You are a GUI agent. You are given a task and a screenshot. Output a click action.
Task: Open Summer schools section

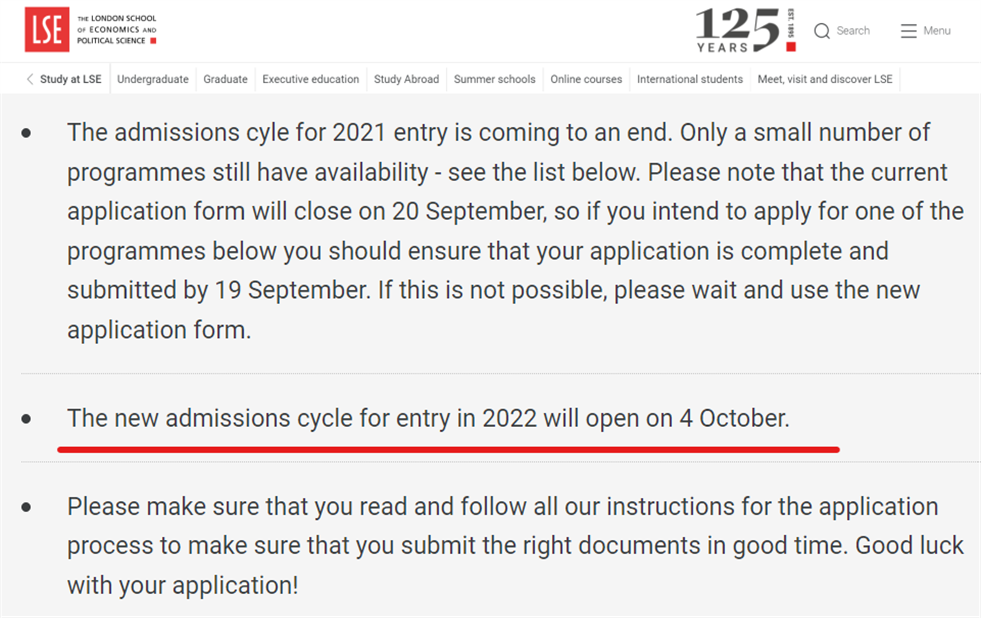(494, 79)
